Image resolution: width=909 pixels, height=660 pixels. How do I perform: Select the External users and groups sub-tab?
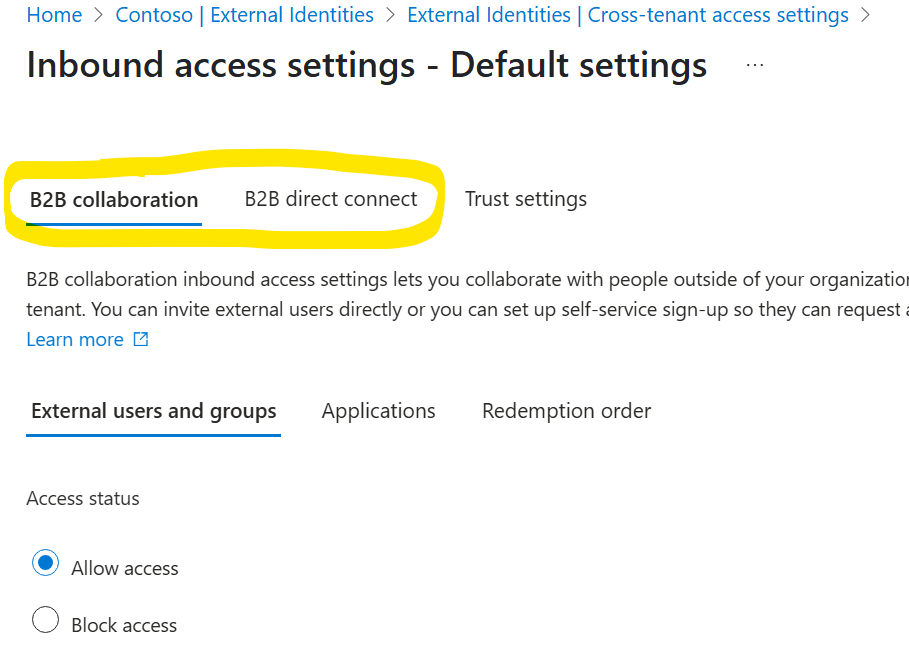[153, 410]
